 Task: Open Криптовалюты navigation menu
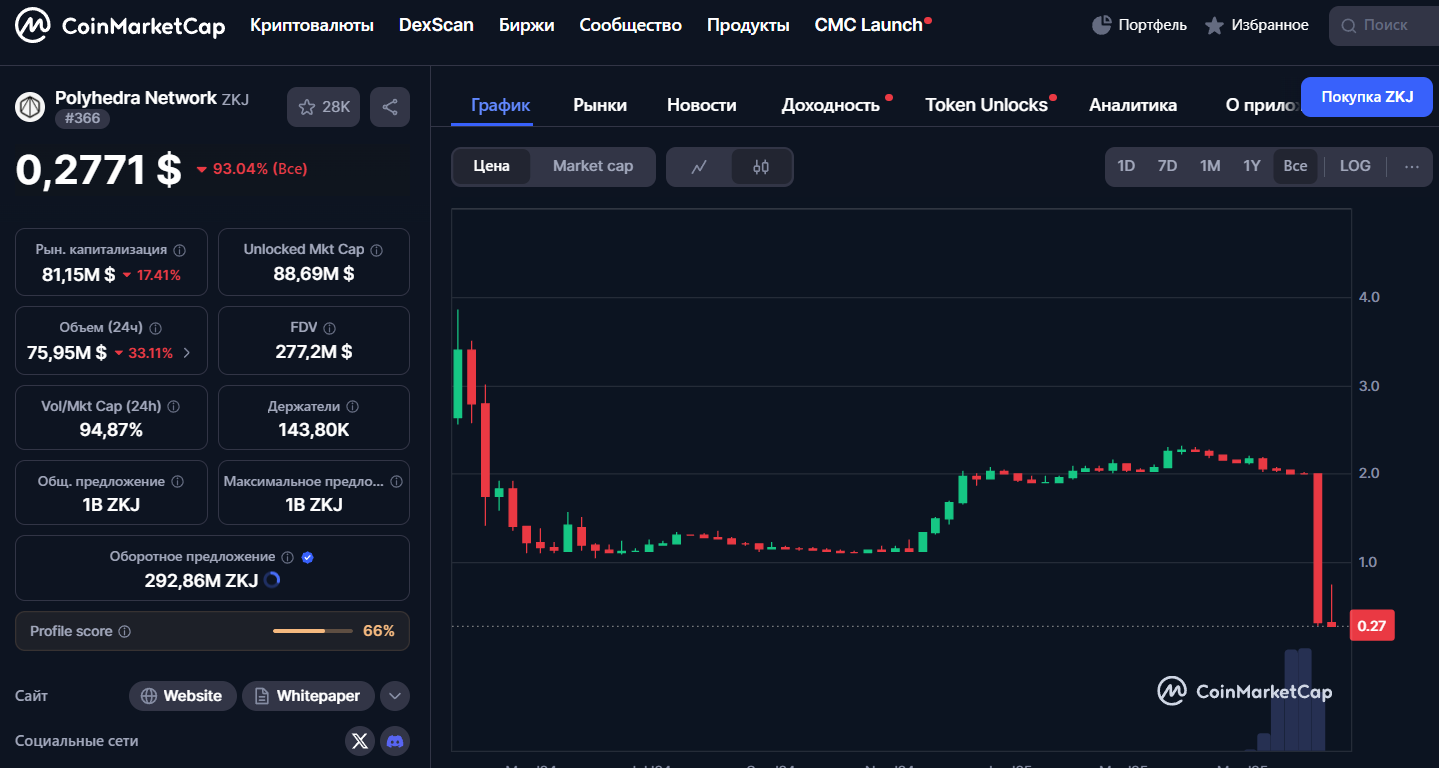pos(312,25)
